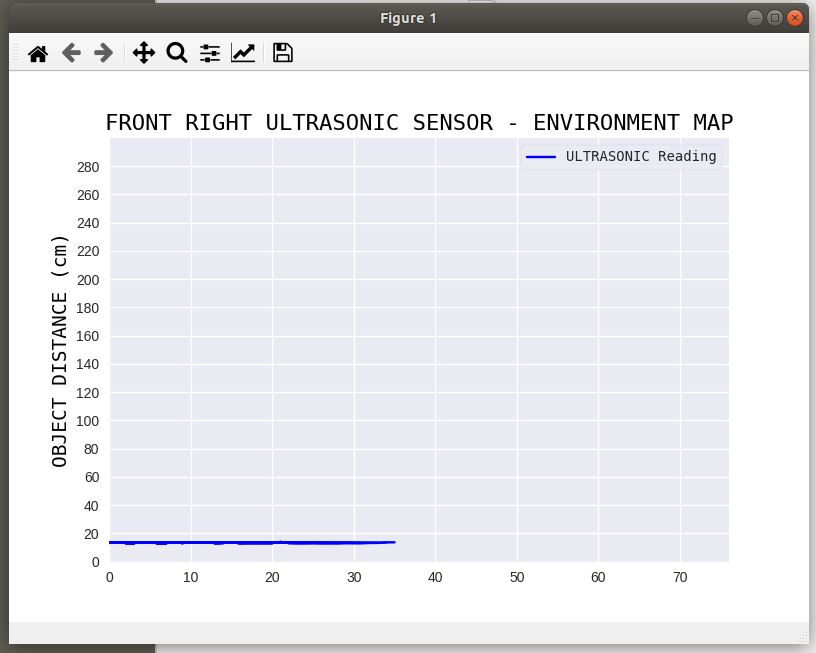The height and width of the screenshot is (653, 816).
Task: Activate the Pan axes tool
Action: pos(144,53)
